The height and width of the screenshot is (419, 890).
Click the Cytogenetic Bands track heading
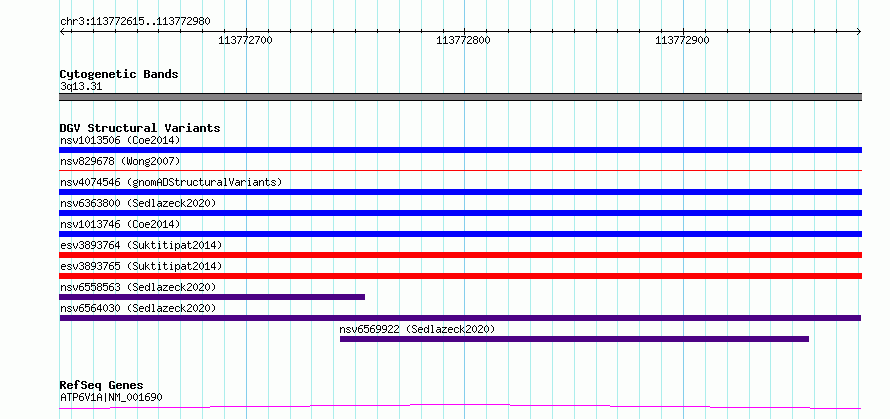point(119,74)
